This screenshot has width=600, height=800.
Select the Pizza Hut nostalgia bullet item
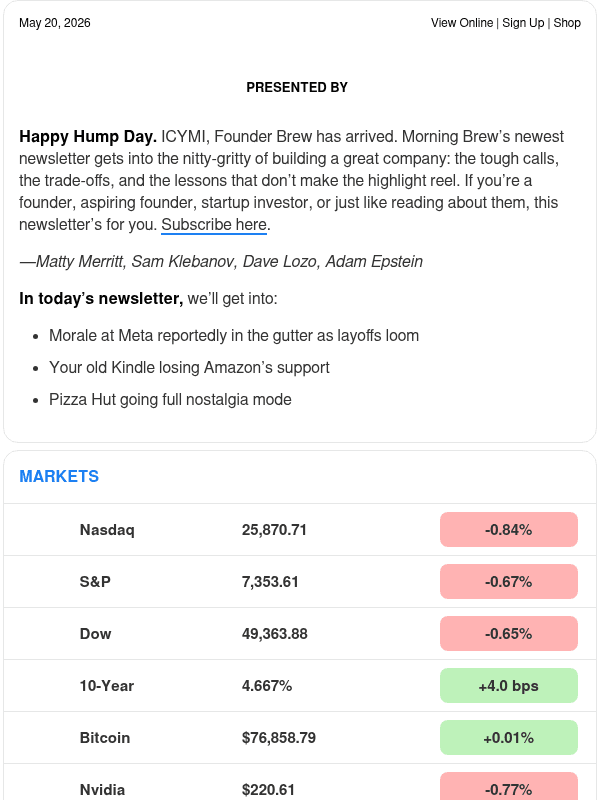[x=170, y=399]
